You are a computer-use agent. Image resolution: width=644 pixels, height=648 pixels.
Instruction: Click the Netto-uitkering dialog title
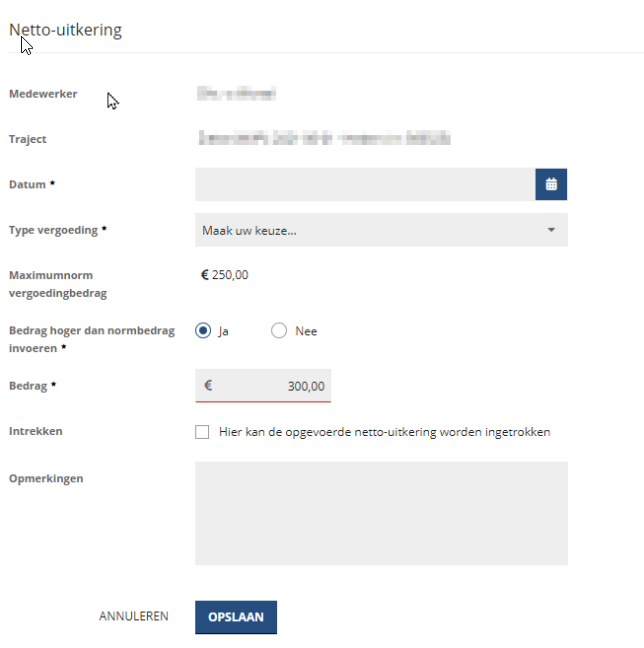tap(66, 29)
